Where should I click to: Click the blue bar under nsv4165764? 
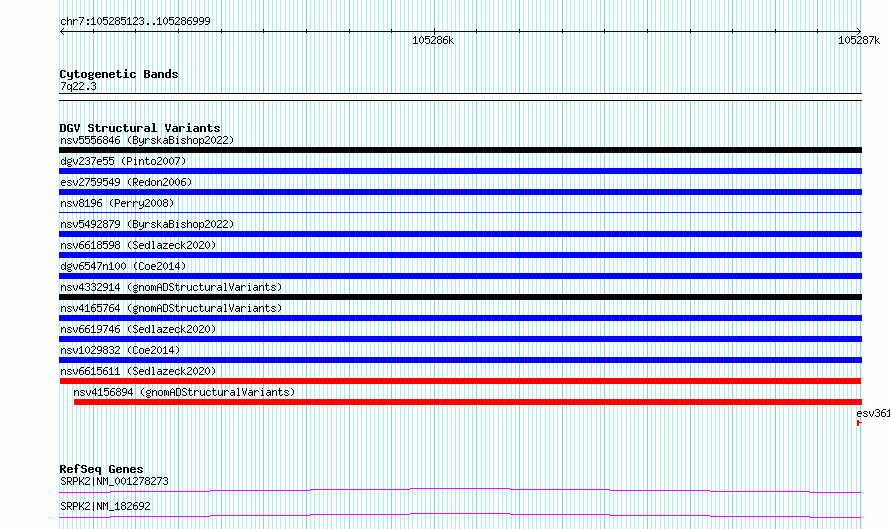tap(460, 318)
